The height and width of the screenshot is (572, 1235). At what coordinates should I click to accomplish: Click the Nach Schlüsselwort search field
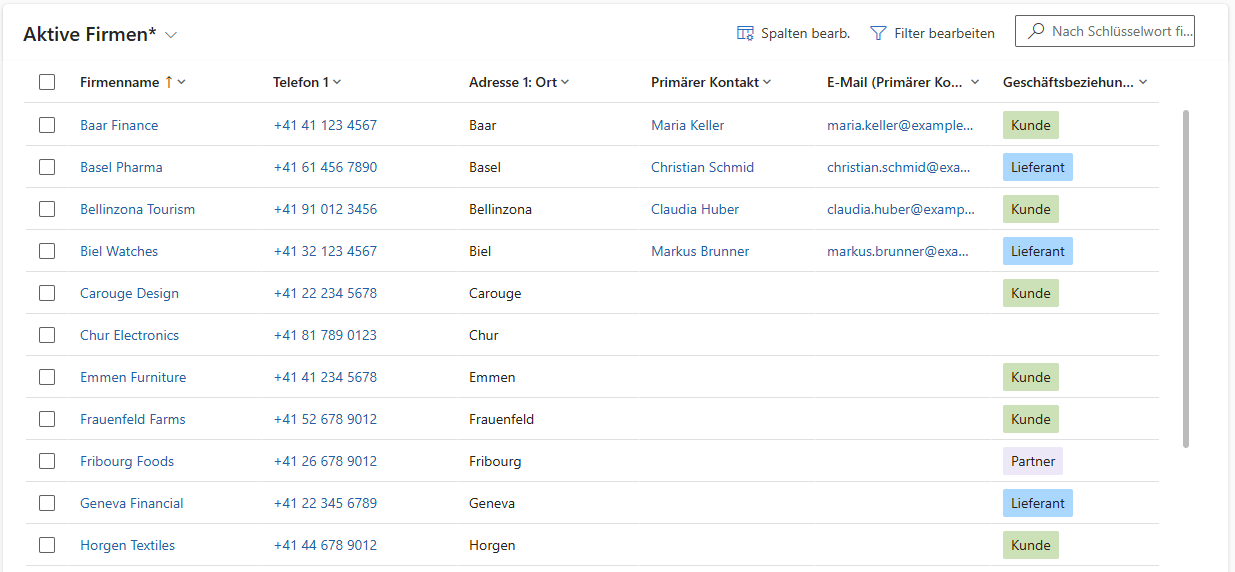pos(1105,32)
